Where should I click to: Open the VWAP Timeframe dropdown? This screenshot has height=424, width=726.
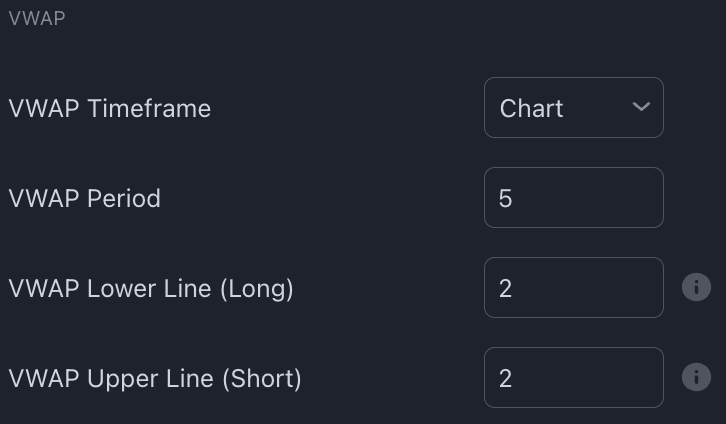point(573,108)
